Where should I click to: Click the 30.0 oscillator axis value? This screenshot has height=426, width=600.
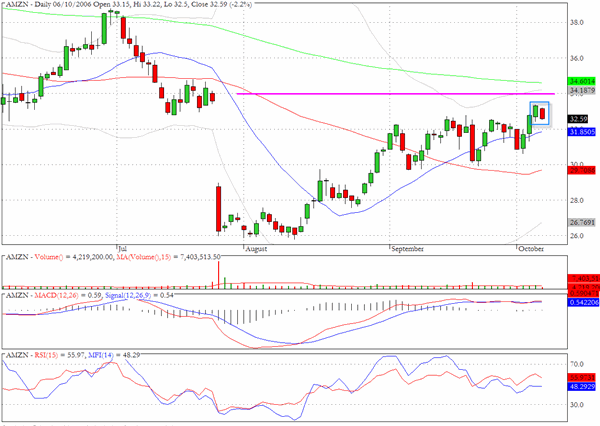click(x=577, y=405)
